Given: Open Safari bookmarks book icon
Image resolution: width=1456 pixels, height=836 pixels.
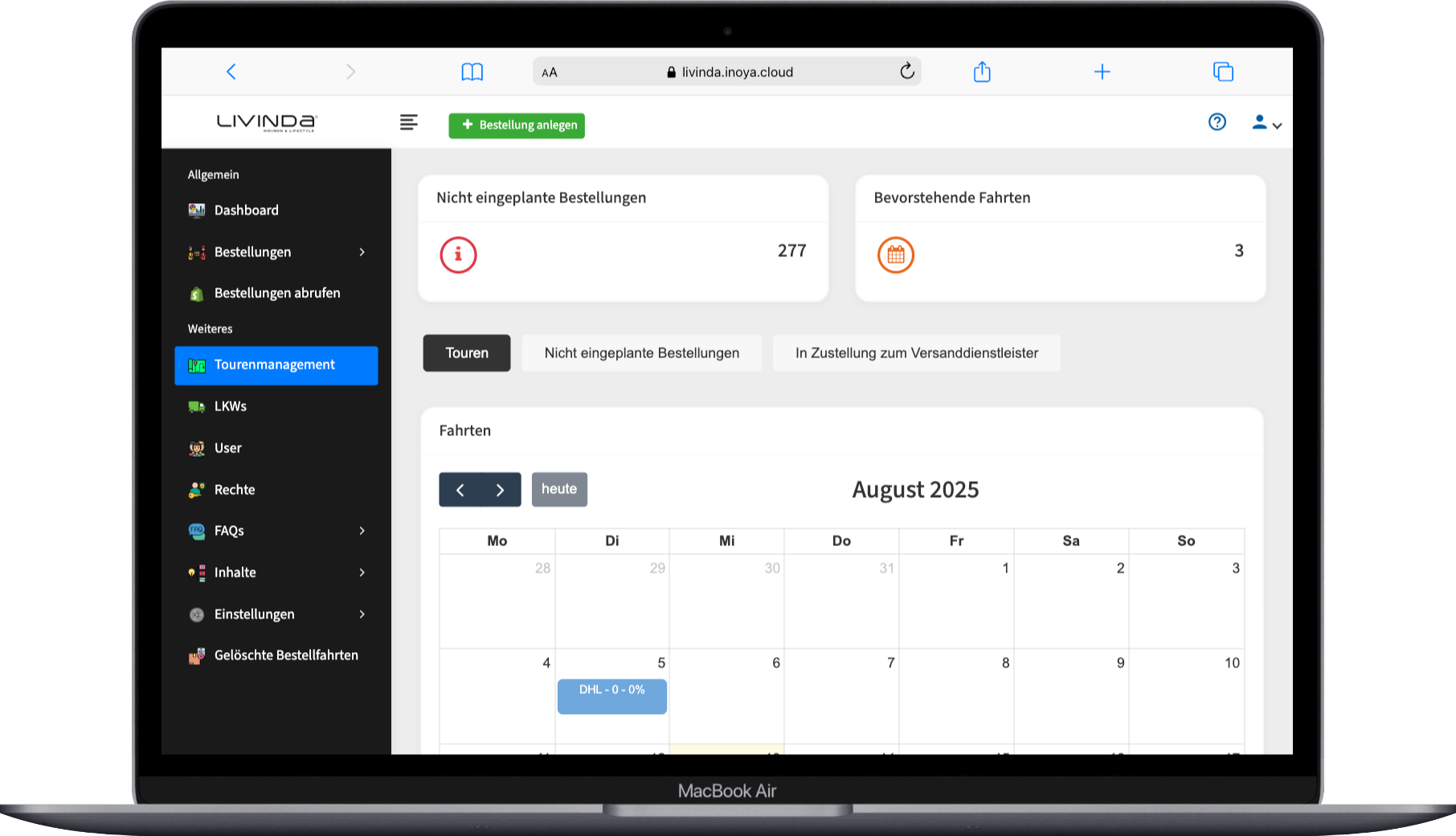Looking at the screenshot, I should 472,72.
